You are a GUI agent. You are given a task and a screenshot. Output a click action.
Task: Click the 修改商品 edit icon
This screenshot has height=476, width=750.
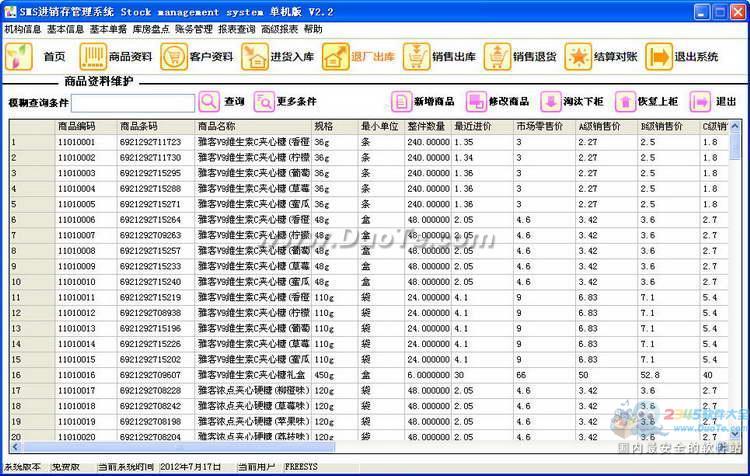(x=476, y=101)
